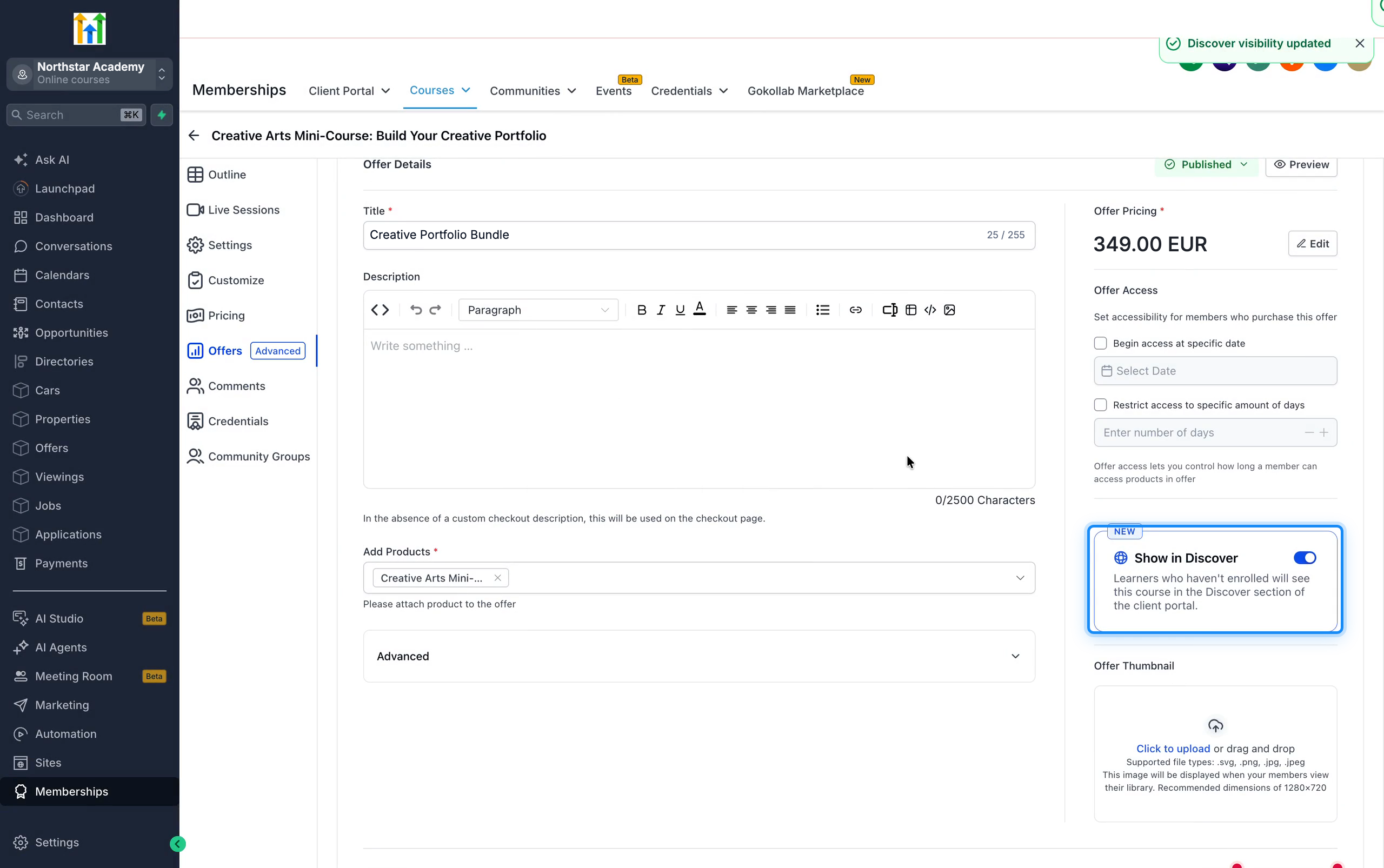Increase number of days with plus
Image resolution: width=1384 pixels, height=868 pixels.
click(x=1323, y=433)
